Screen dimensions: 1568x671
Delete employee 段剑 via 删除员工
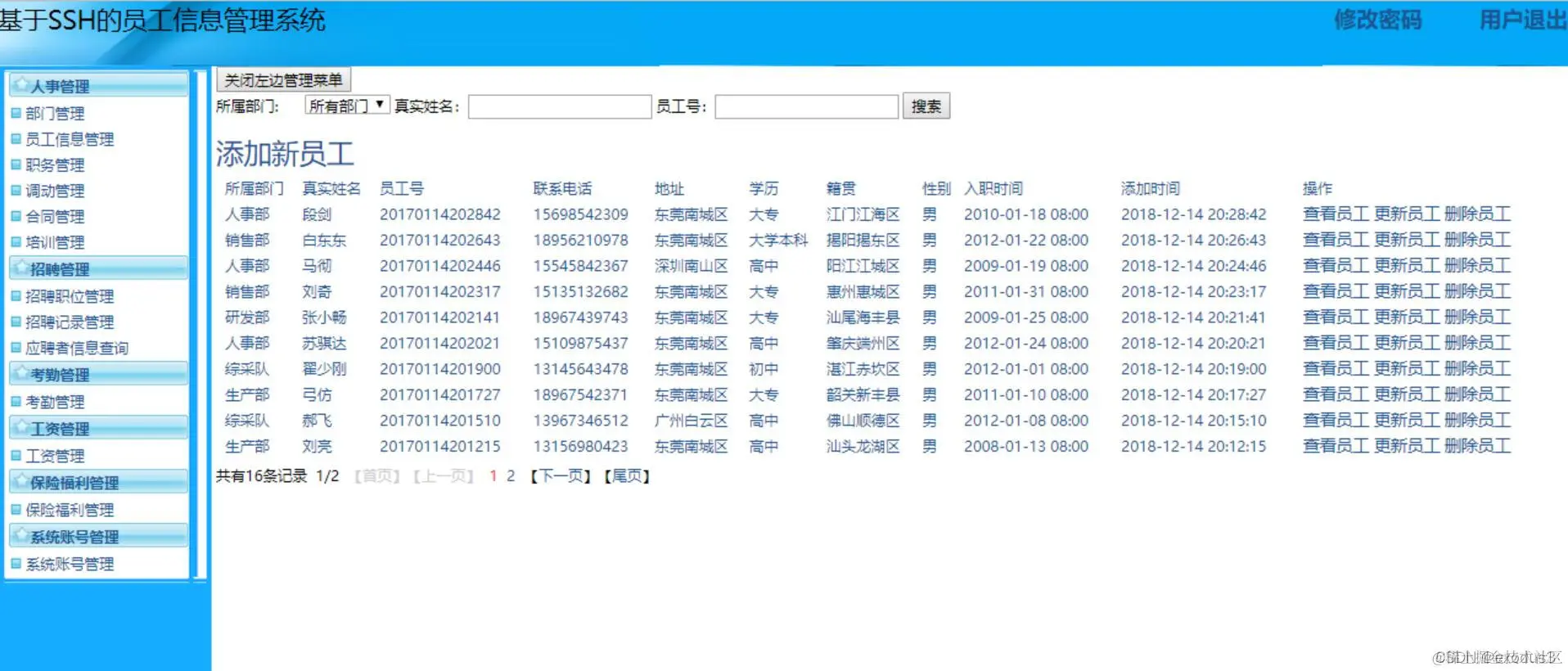click(x=1477, y=214)
